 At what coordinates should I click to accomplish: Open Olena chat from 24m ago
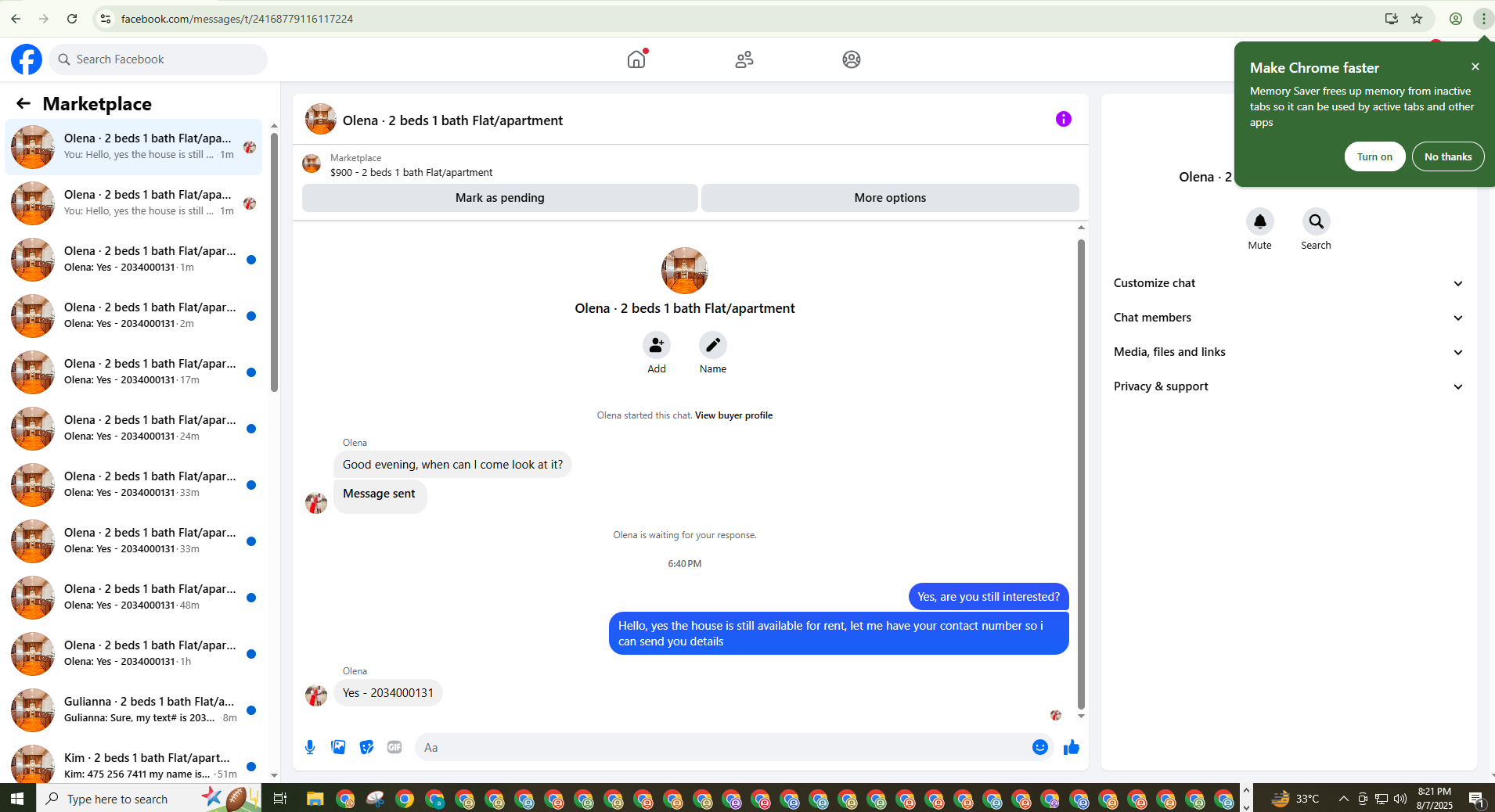(x=134, y=429)
